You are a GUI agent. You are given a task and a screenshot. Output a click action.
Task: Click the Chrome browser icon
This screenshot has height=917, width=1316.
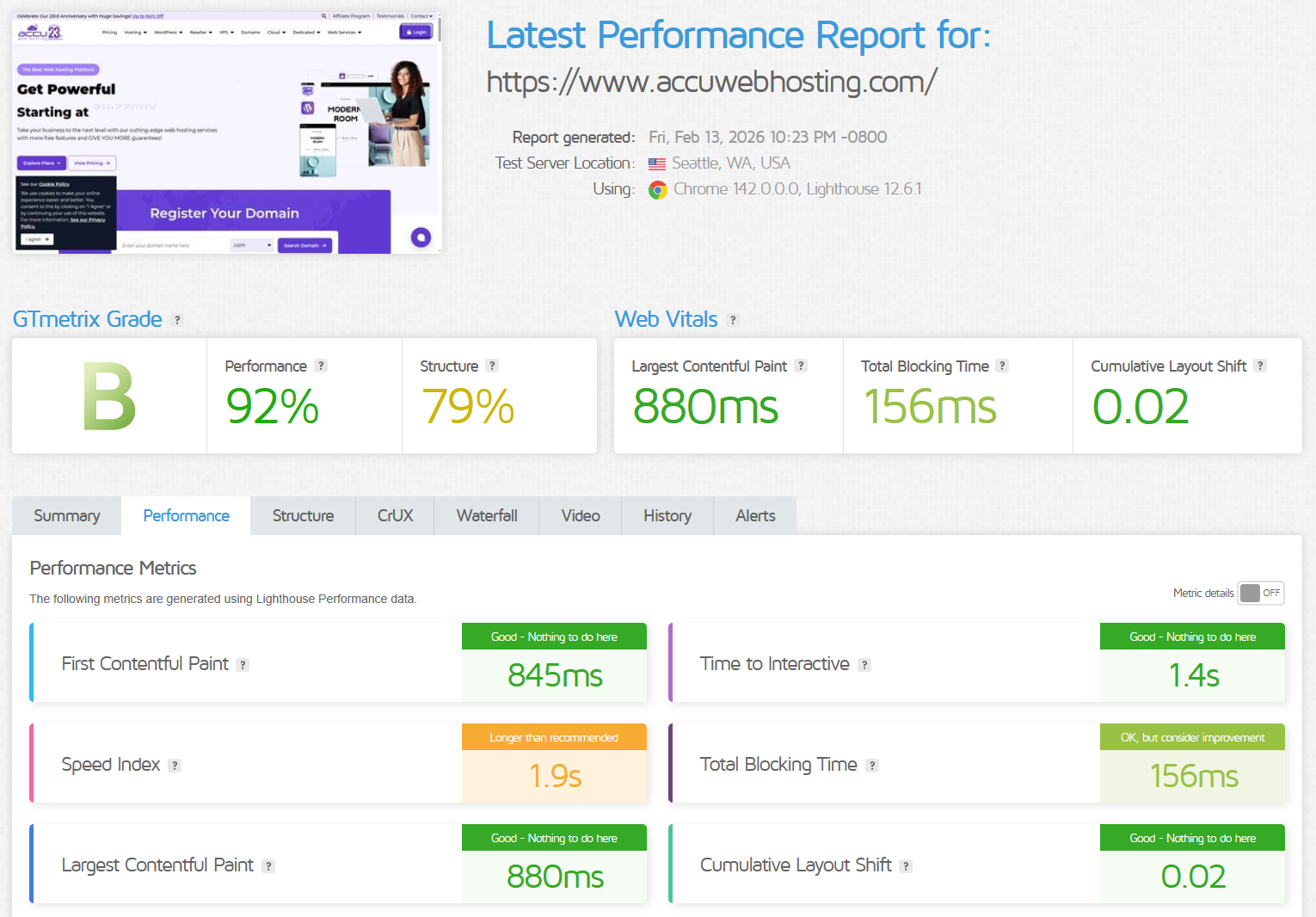(x=658, y=189)
